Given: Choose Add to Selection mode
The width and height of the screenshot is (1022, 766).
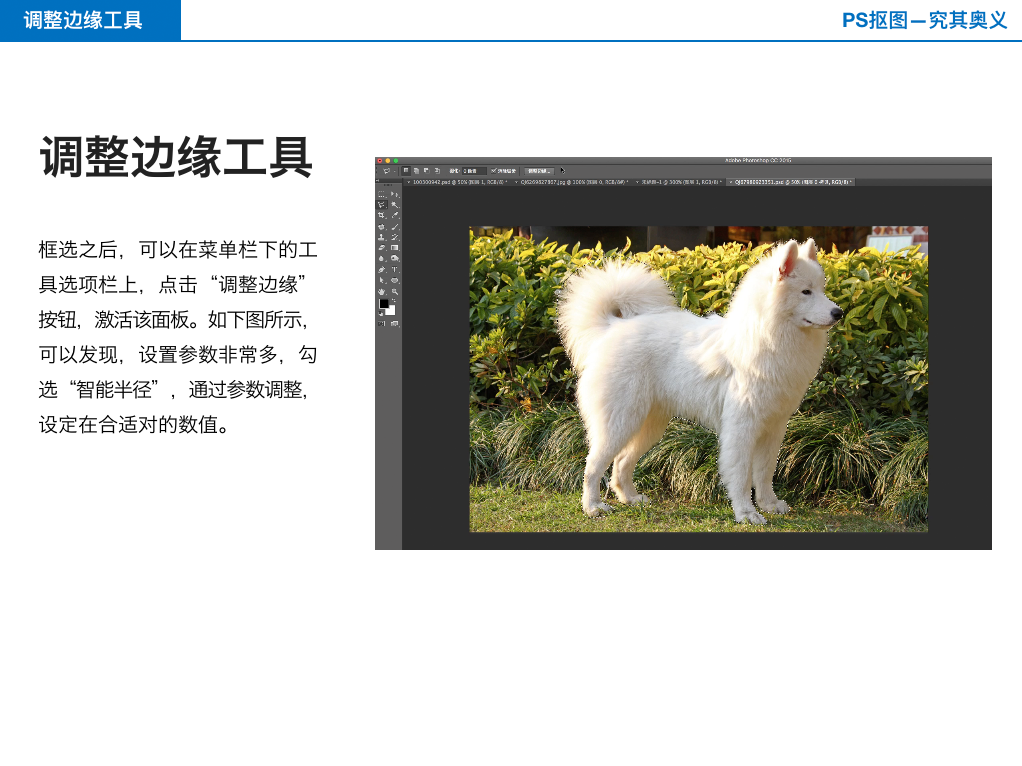Looking at the screenshot, I should click(416, 171).
